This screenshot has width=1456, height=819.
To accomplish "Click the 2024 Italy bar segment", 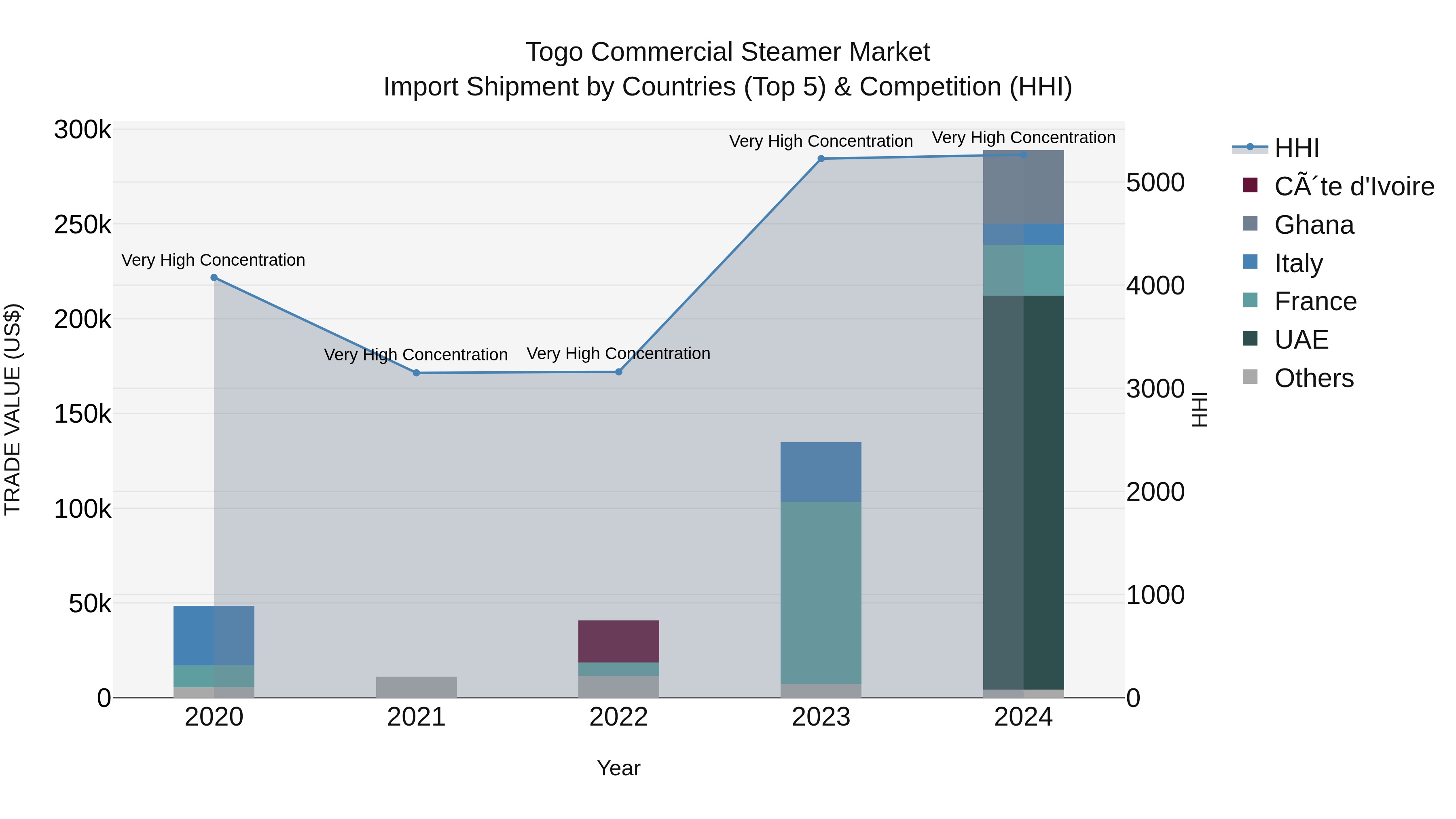I will (x=1024, y=235).
